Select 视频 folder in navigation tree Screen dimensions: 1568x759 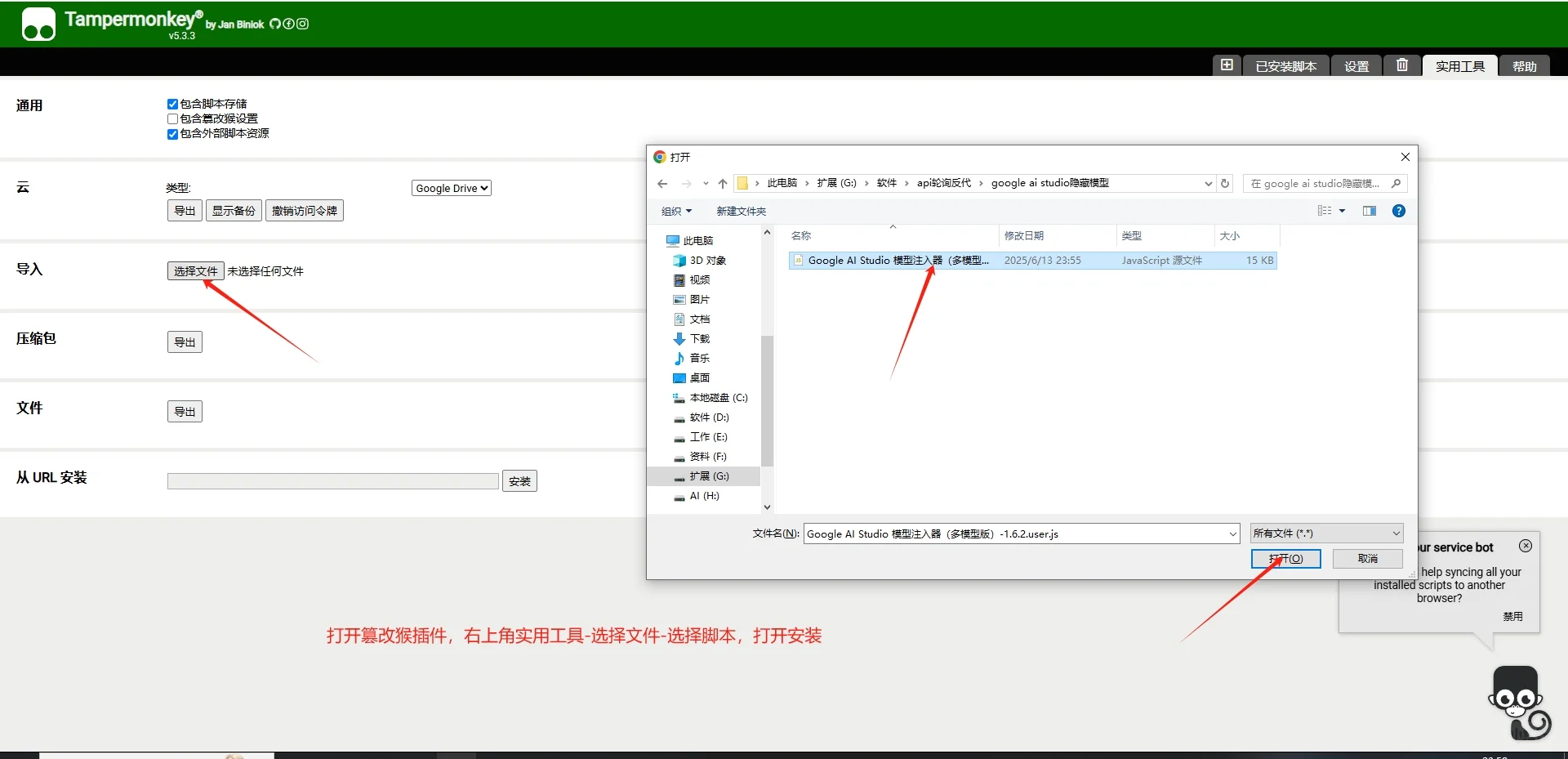692,280
